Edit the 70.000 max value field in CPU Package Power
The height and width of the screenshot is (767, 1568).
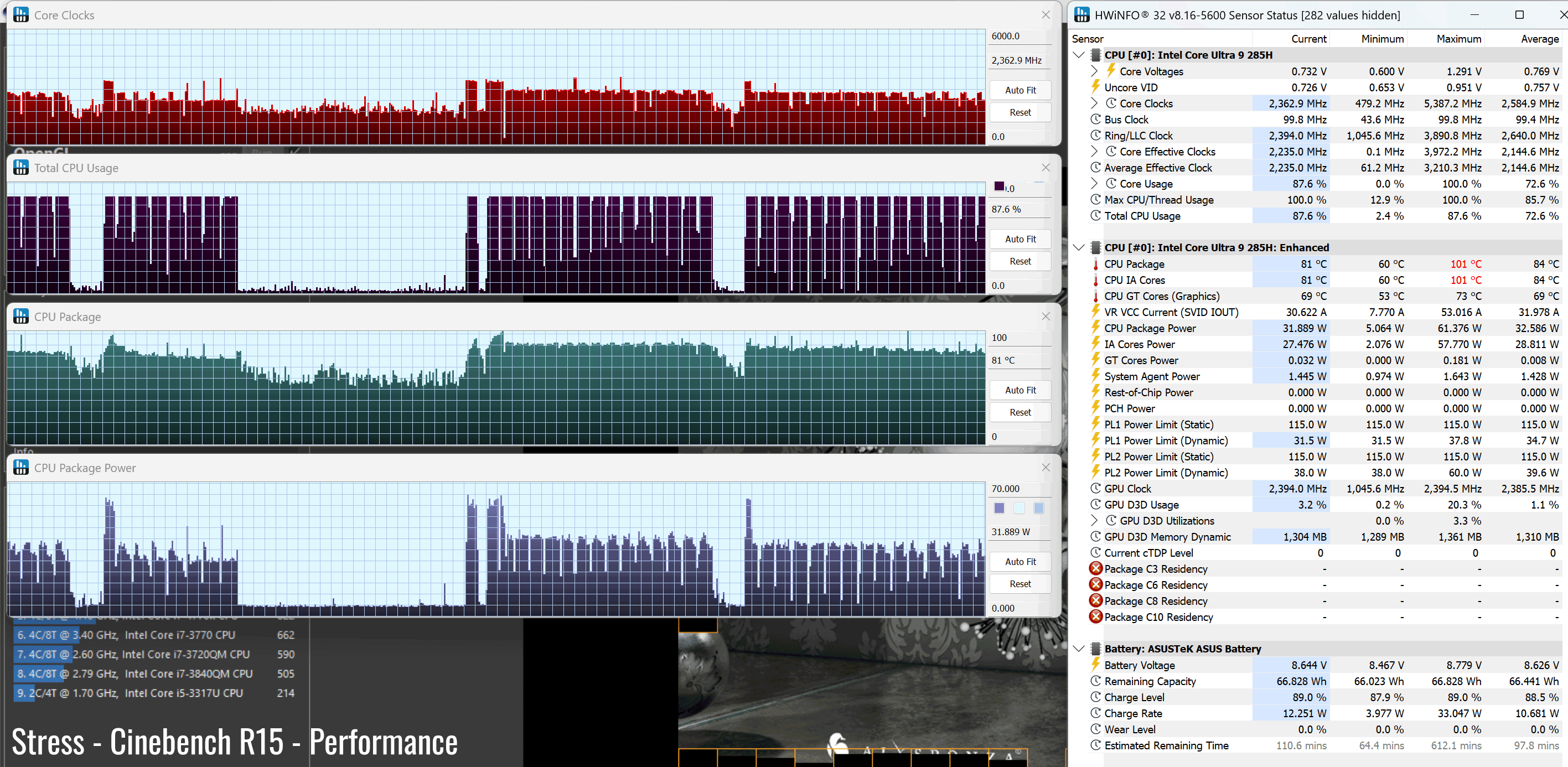[x=1020, y=488]
